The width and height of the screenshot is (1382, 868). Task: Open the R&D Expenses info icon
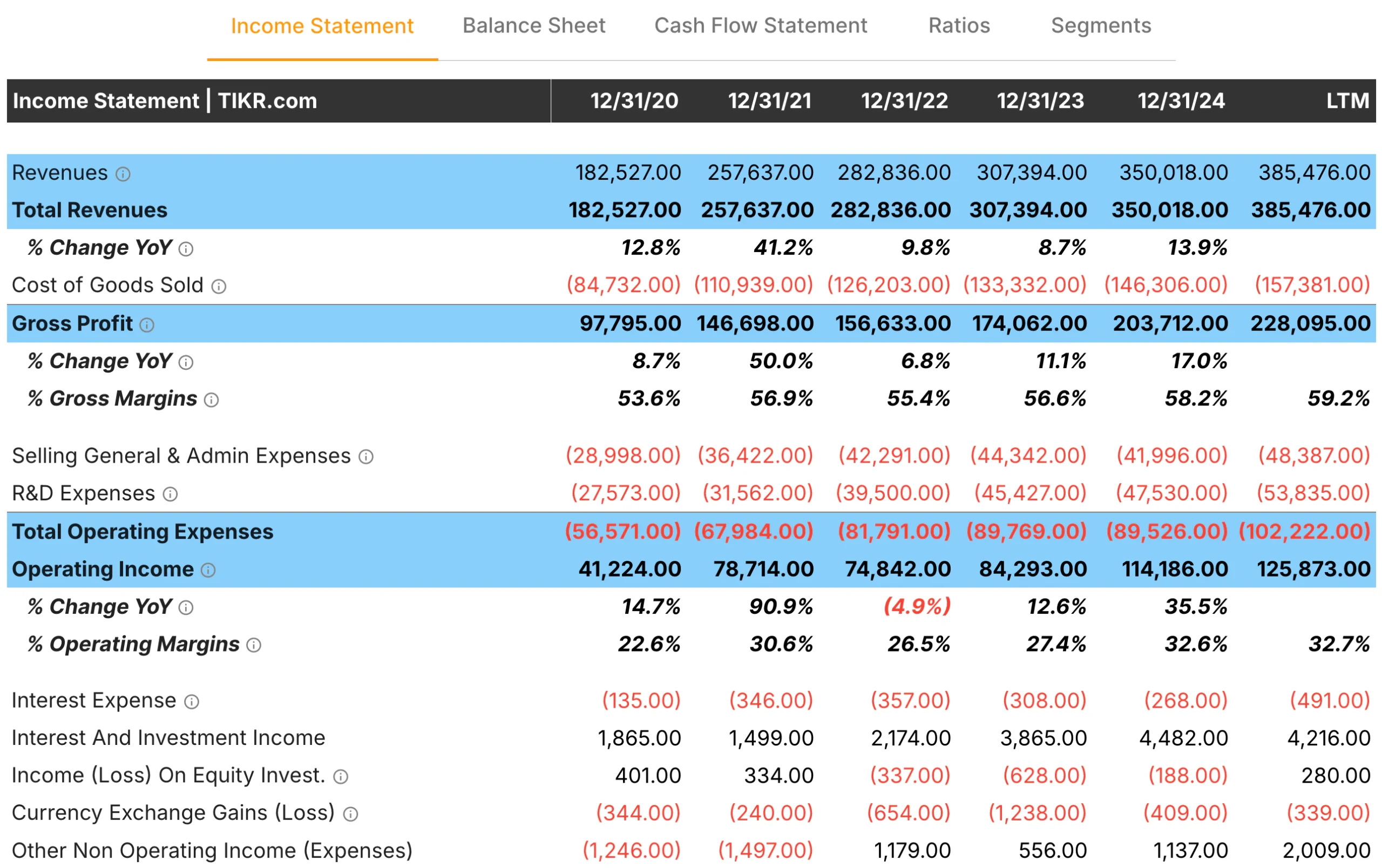coord(170,494)
